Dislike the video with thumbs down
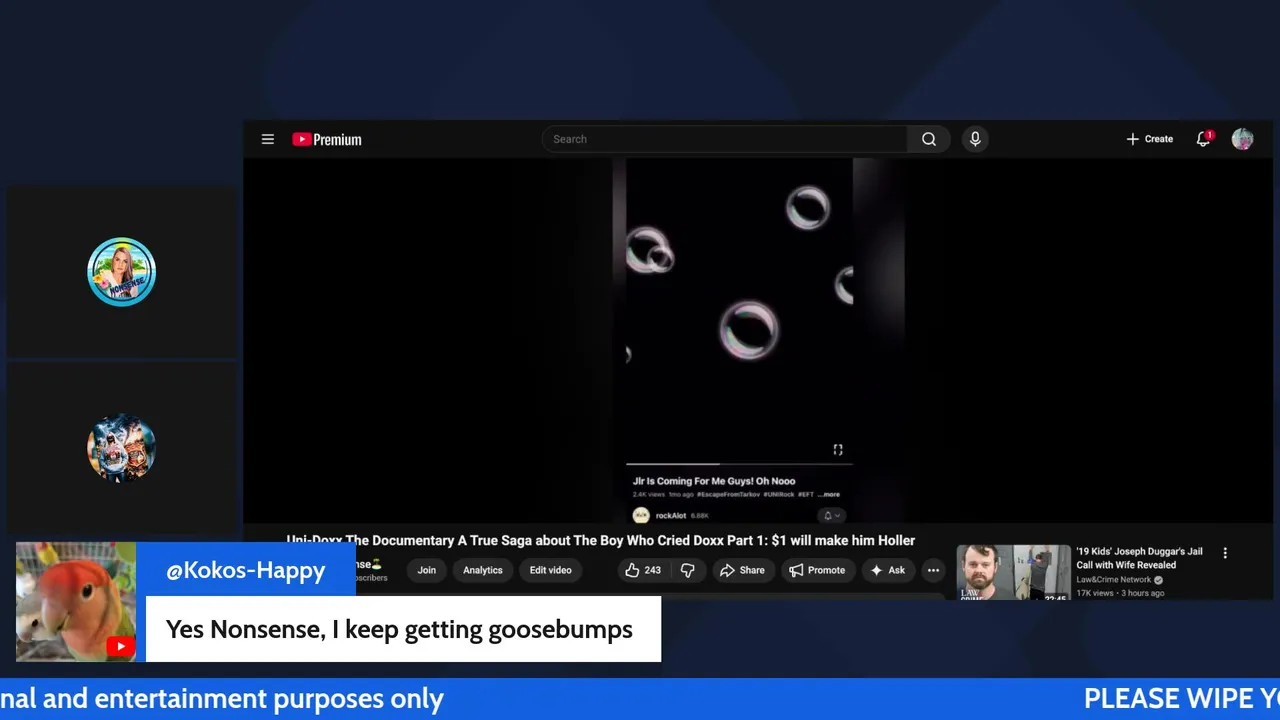 688,570
